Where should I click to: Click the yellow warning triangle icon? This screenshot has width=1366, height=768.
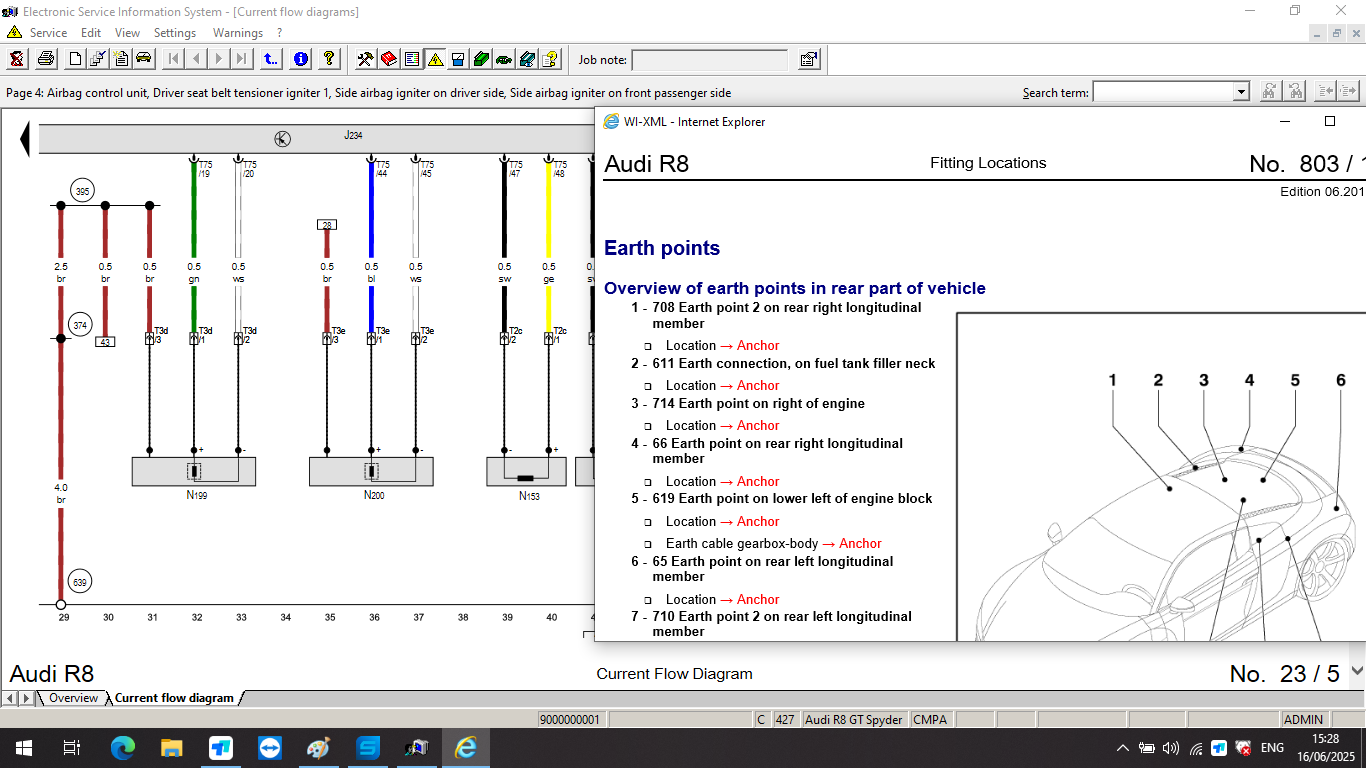435,59
